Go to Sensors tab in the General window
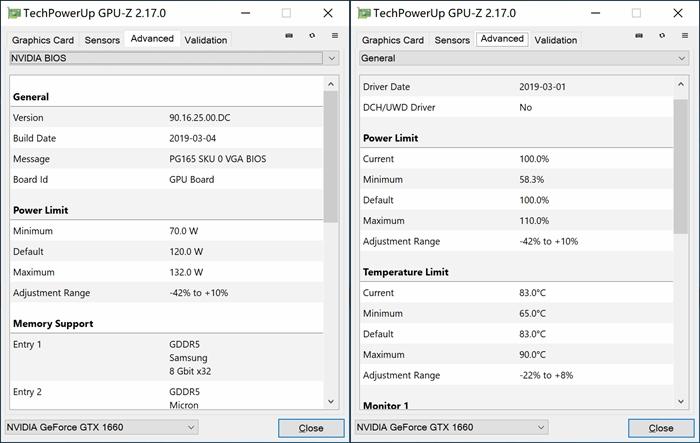This screenshot has height=443, width=700. tap(452, 40)
